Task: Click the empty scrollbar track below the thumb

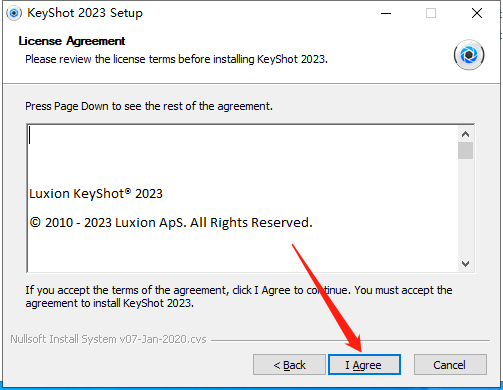Action: pos(465,208)
